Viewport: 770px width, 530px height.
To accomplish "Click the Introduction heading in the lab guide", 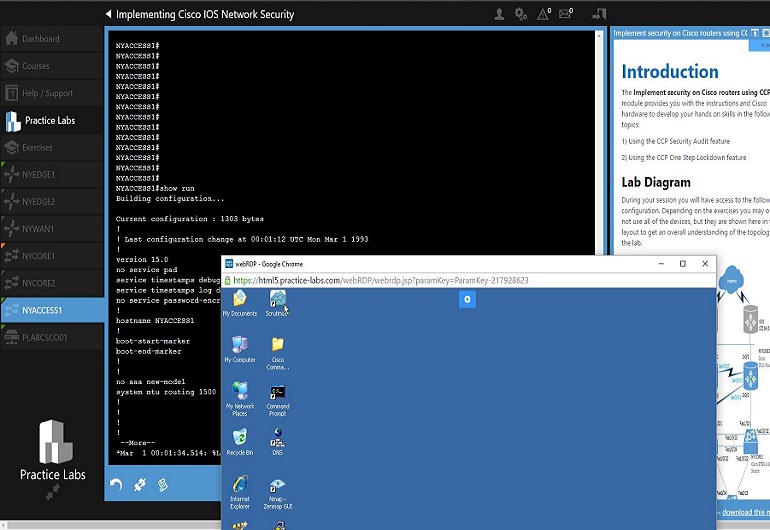I will click(x=670, y=72).
